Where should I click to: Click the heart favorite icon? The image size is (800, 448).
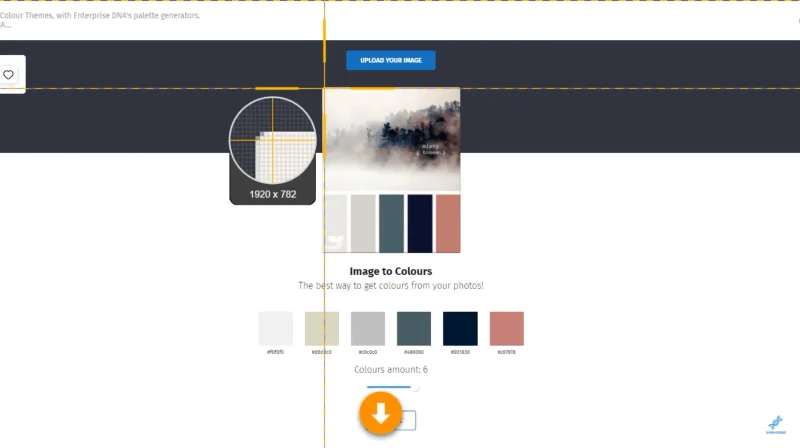(x=8, y=74)
